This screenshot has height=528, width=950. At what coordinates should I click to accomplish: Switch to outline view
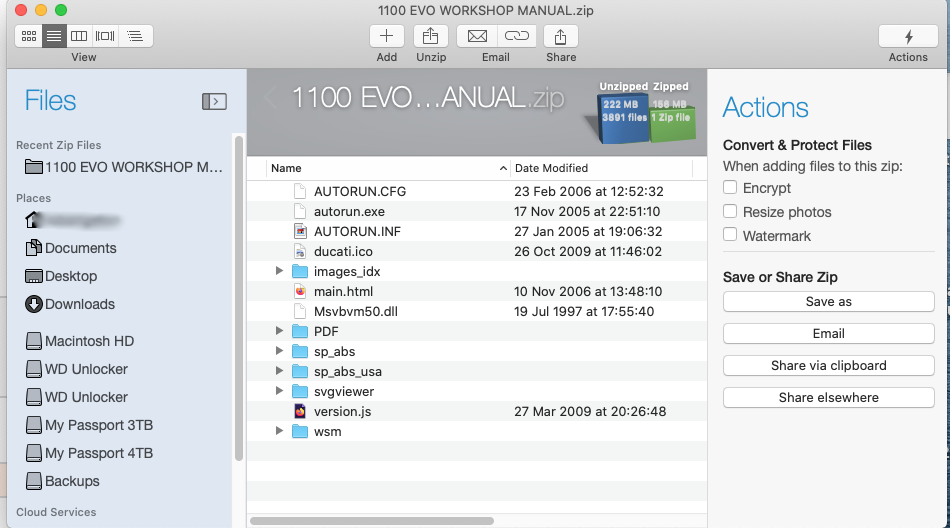(x=135, y=36)
